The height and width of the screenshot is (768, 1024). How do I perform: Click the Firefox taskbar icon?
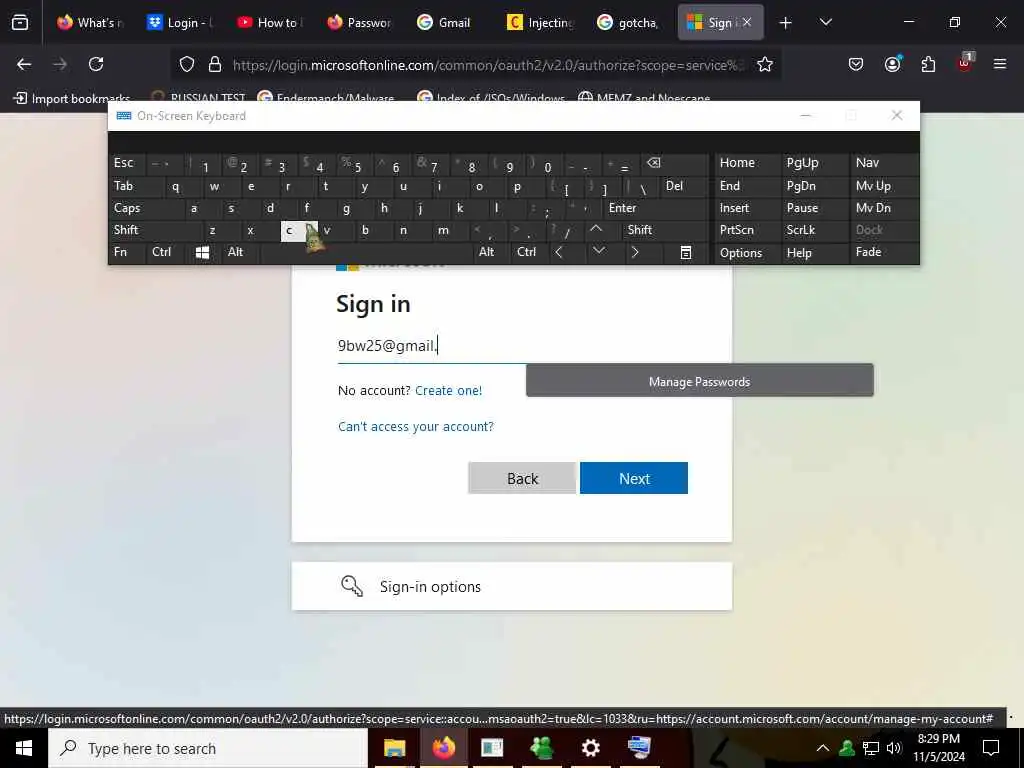click(x=443, y=748)
